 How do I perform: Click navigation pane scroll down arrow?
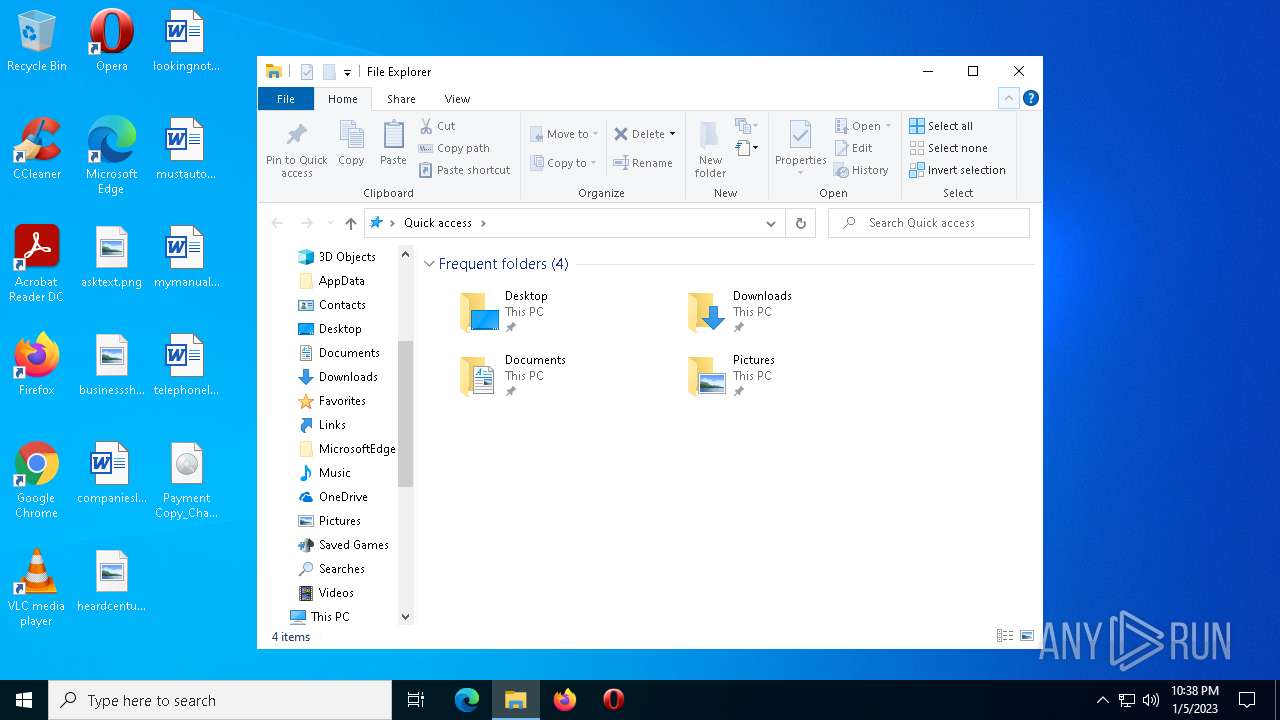point(405,617)
